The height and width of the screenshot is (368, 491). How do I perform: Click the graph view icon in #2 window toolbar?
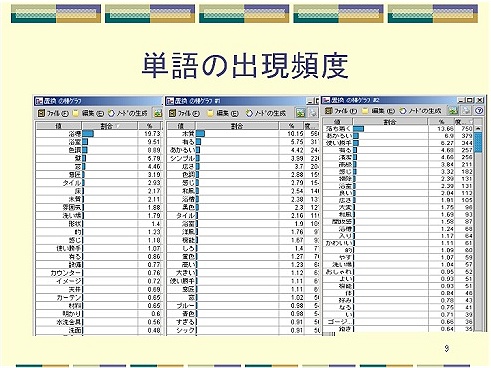point(453,111)
